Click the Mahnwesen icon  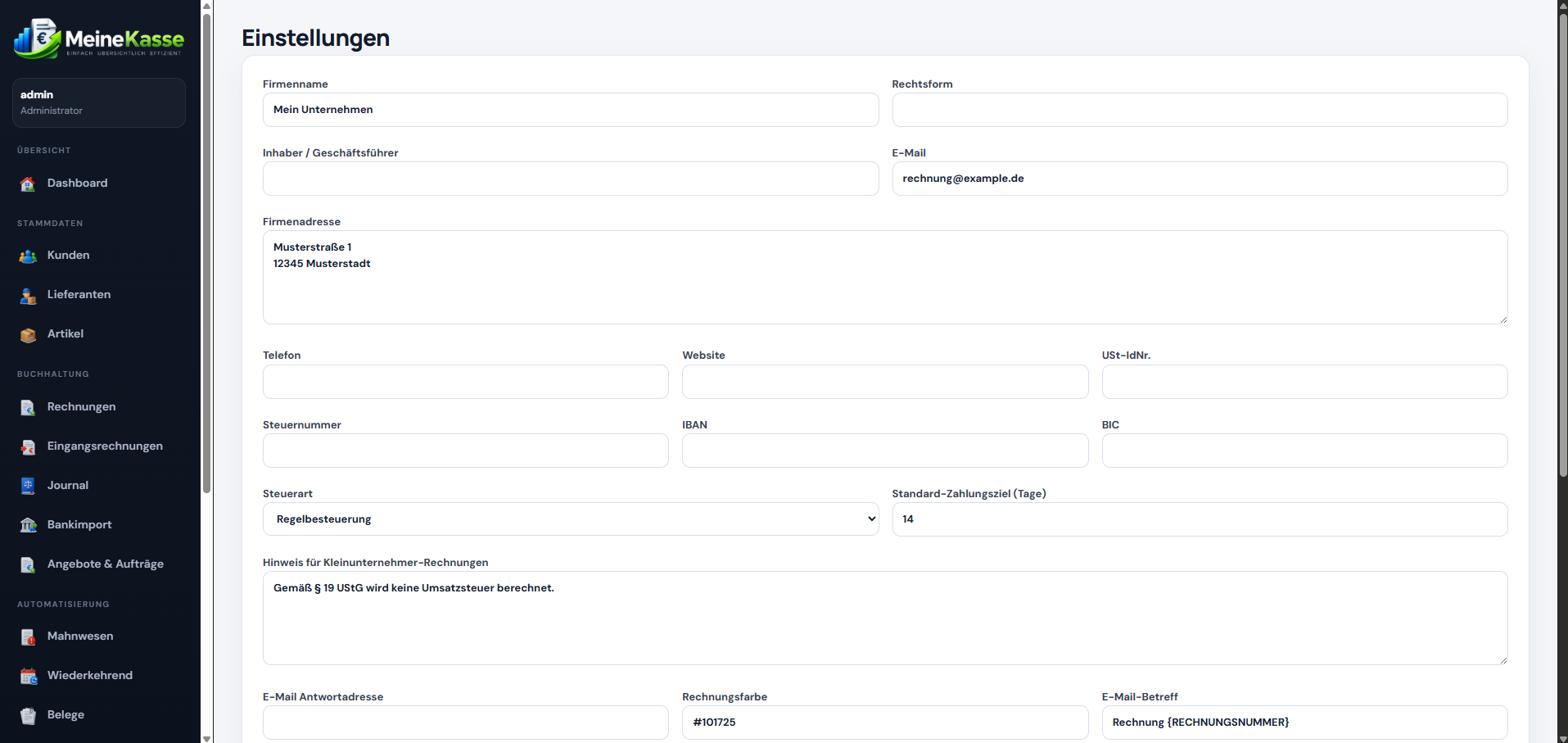28,637
